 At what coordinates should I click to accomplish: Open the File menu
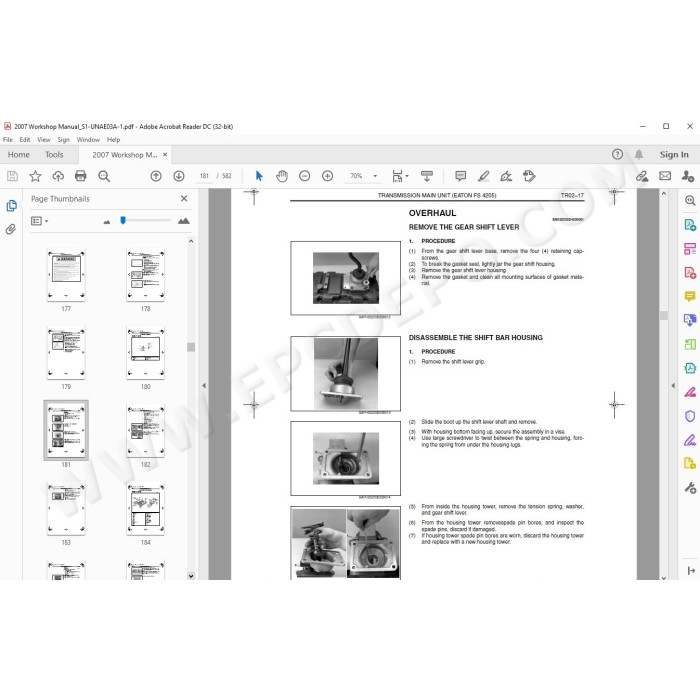coord(8,140)
